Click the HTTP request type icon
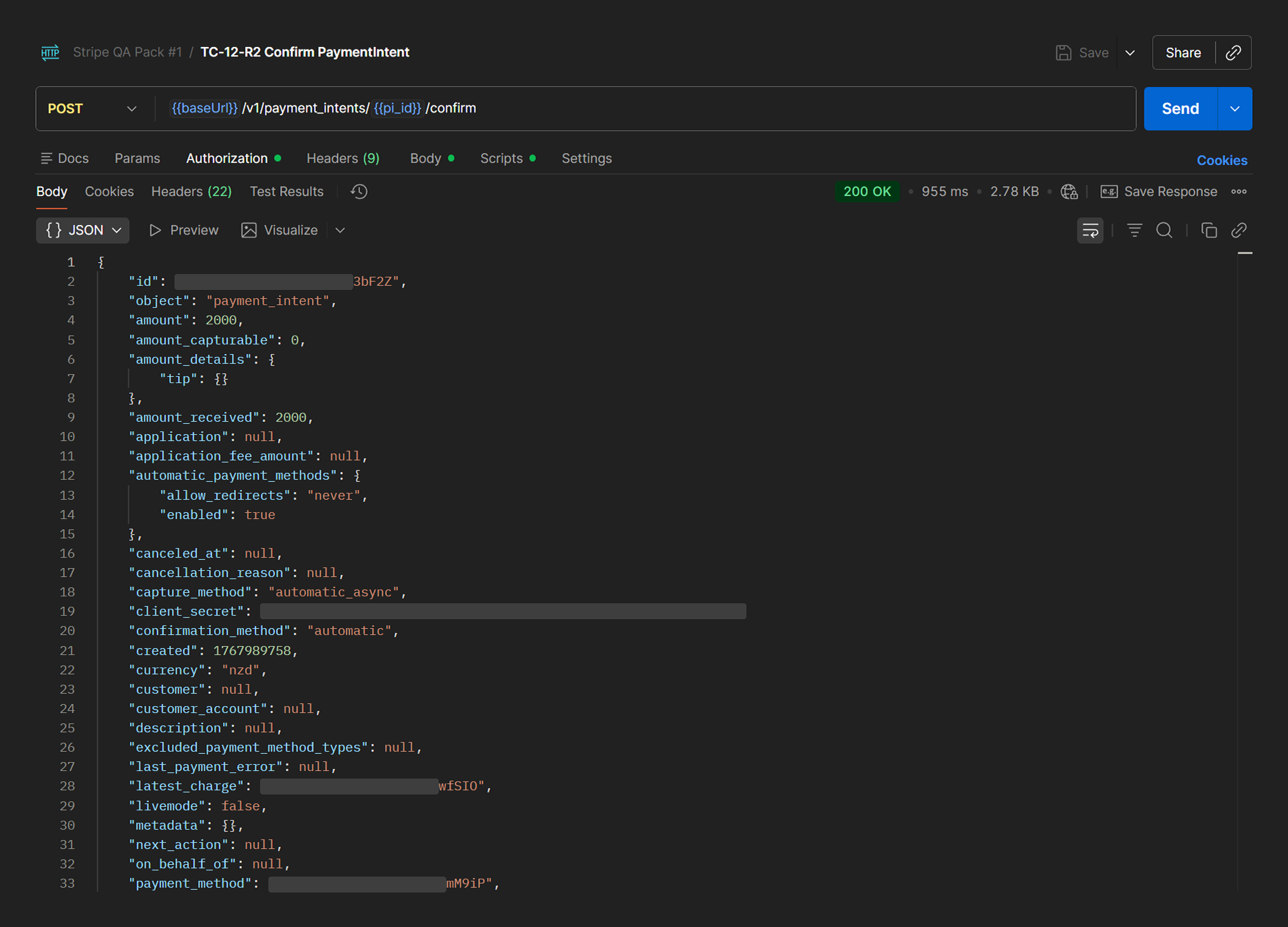This screenshot has width=1288, height=927. [x=50, y=52]
